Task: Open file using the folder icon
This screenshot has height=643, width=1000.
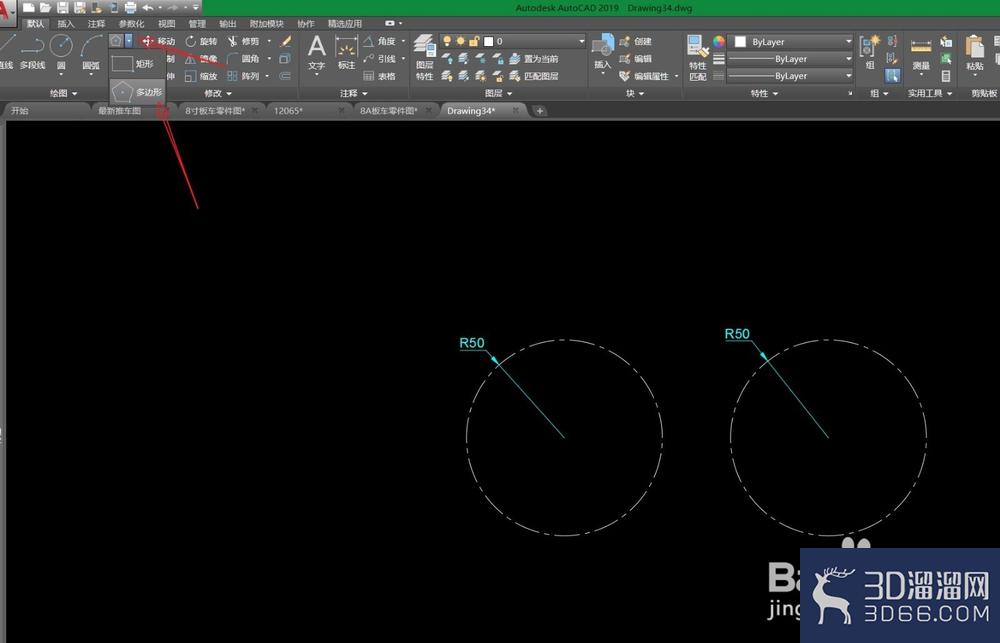Action: (x=45, y=8)
